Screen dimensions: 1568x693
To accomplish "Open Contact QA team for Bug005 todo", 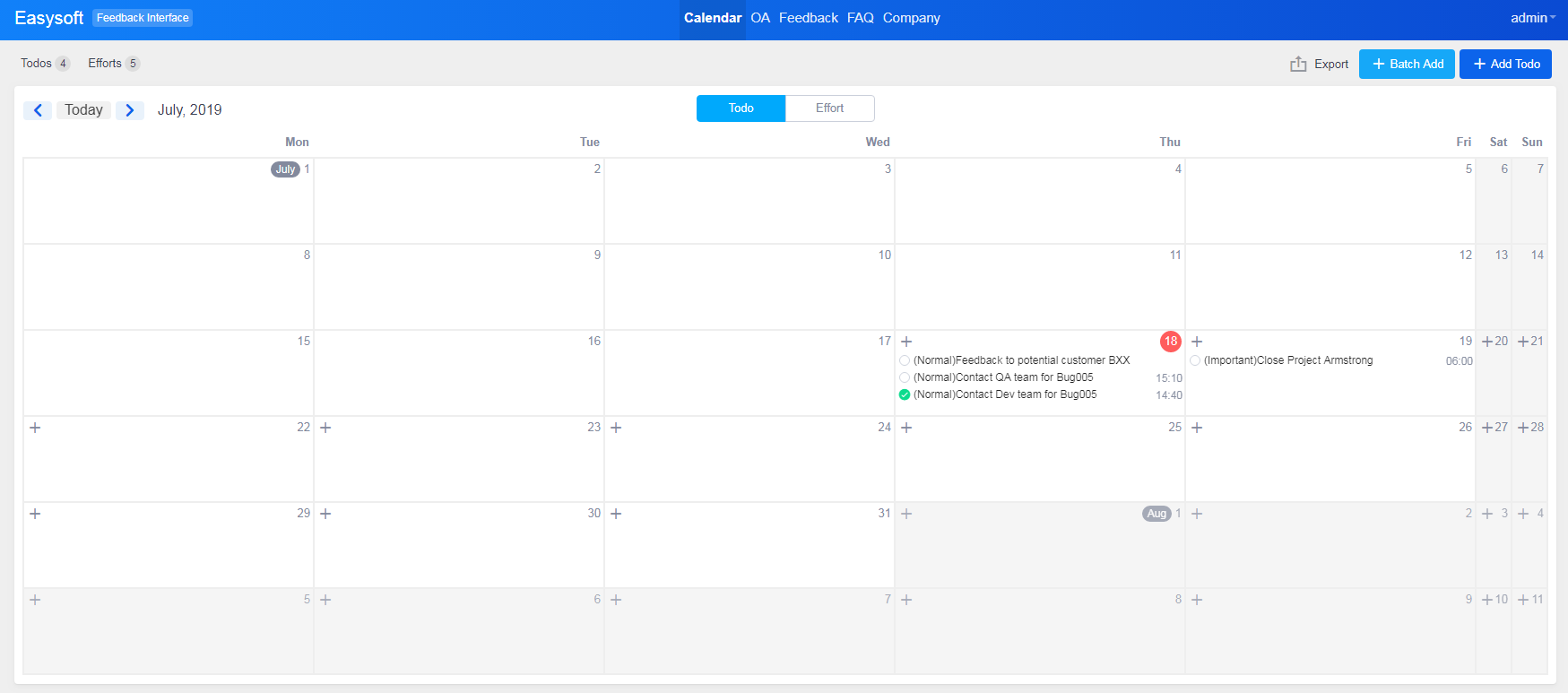I will pyautogui.click(x=1002, y=377).
